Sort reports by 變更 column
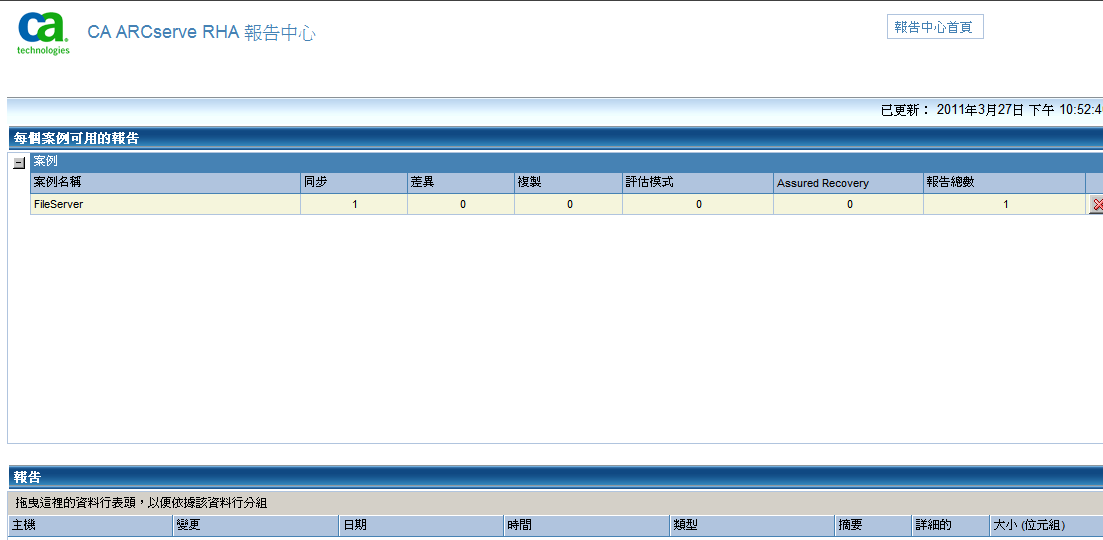1103x540 pixels. point(256,525)
